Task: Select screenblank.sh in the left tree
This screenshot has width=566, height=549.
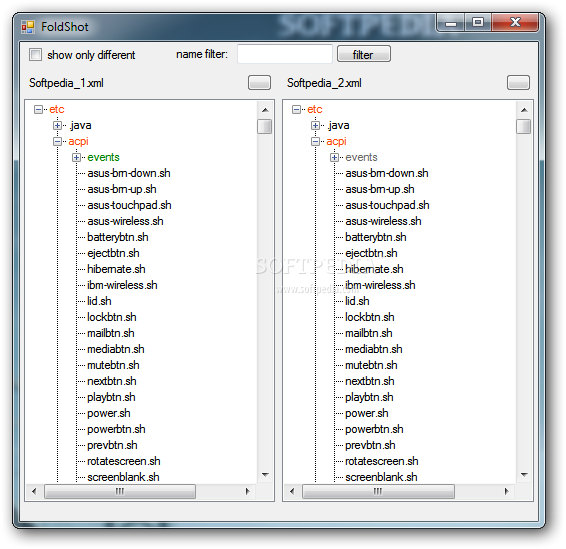Action: pos(123,477)
